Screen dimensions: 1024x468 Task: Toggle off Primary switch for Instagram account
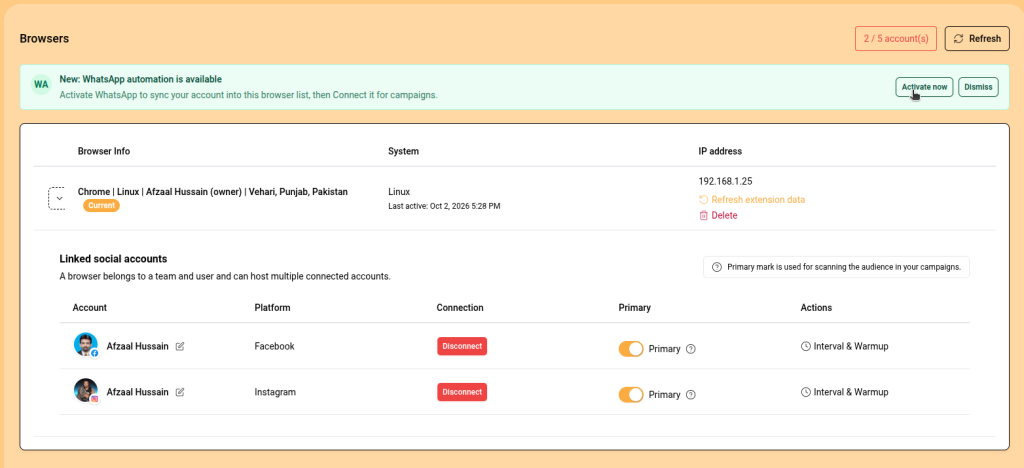click(x=631, y=395)
